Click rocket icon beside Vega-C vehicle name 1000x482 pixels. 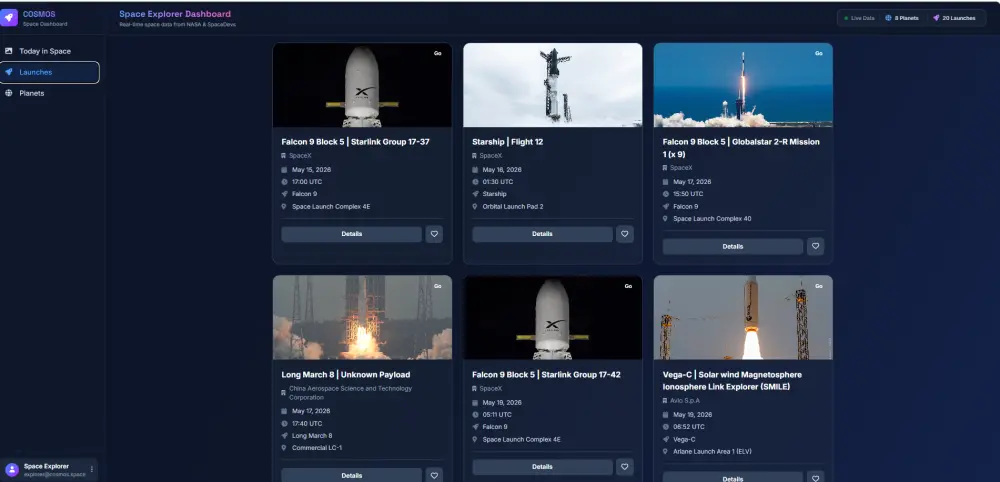click(665, 439)
